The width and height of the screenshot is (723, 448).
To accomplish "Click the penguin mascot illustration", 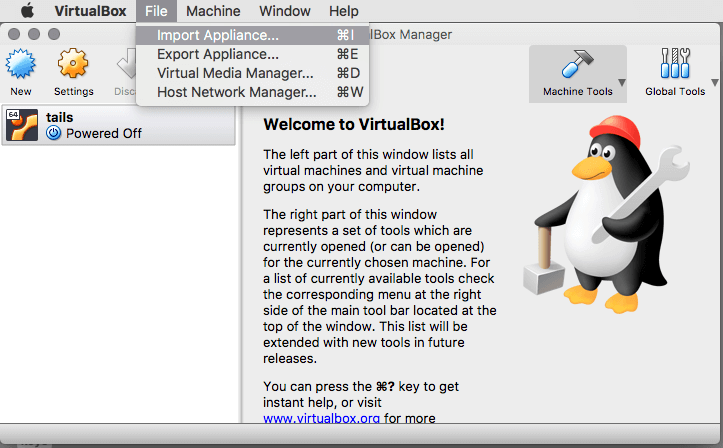I will (x=607, y=214).
